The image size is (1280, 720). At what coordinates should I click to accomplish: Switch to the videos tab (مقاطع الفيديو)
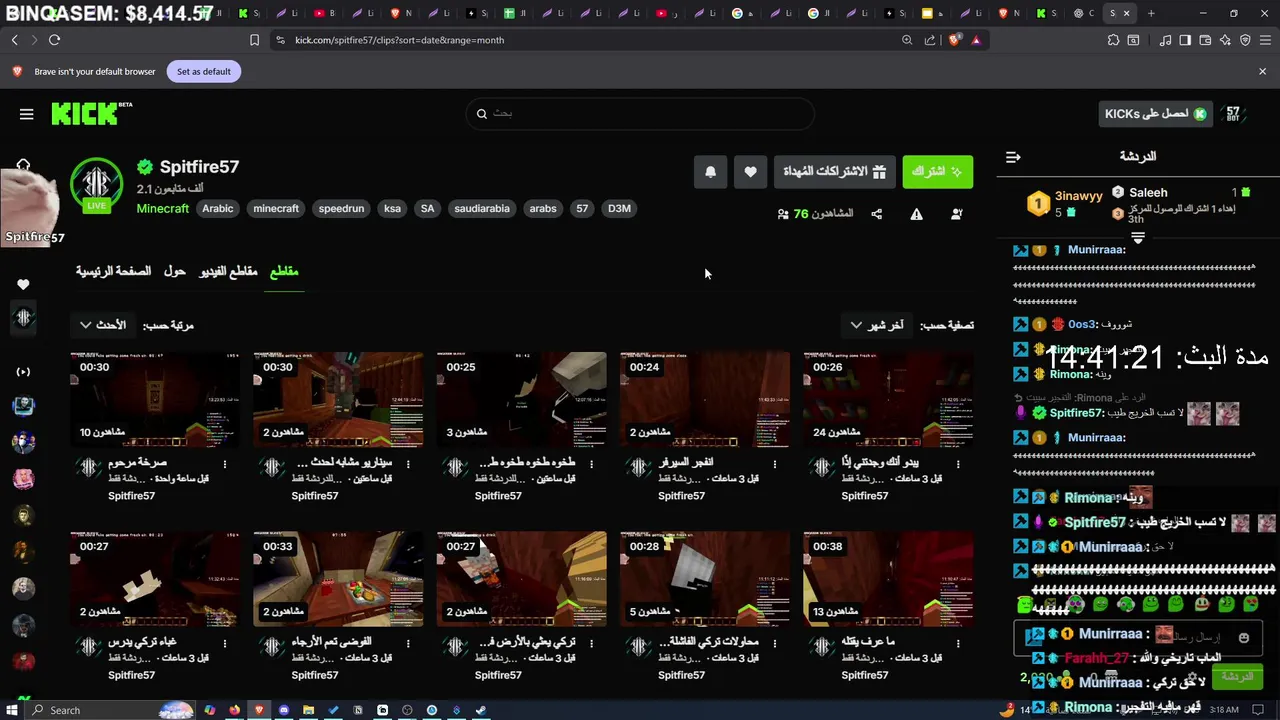(228, 272)
